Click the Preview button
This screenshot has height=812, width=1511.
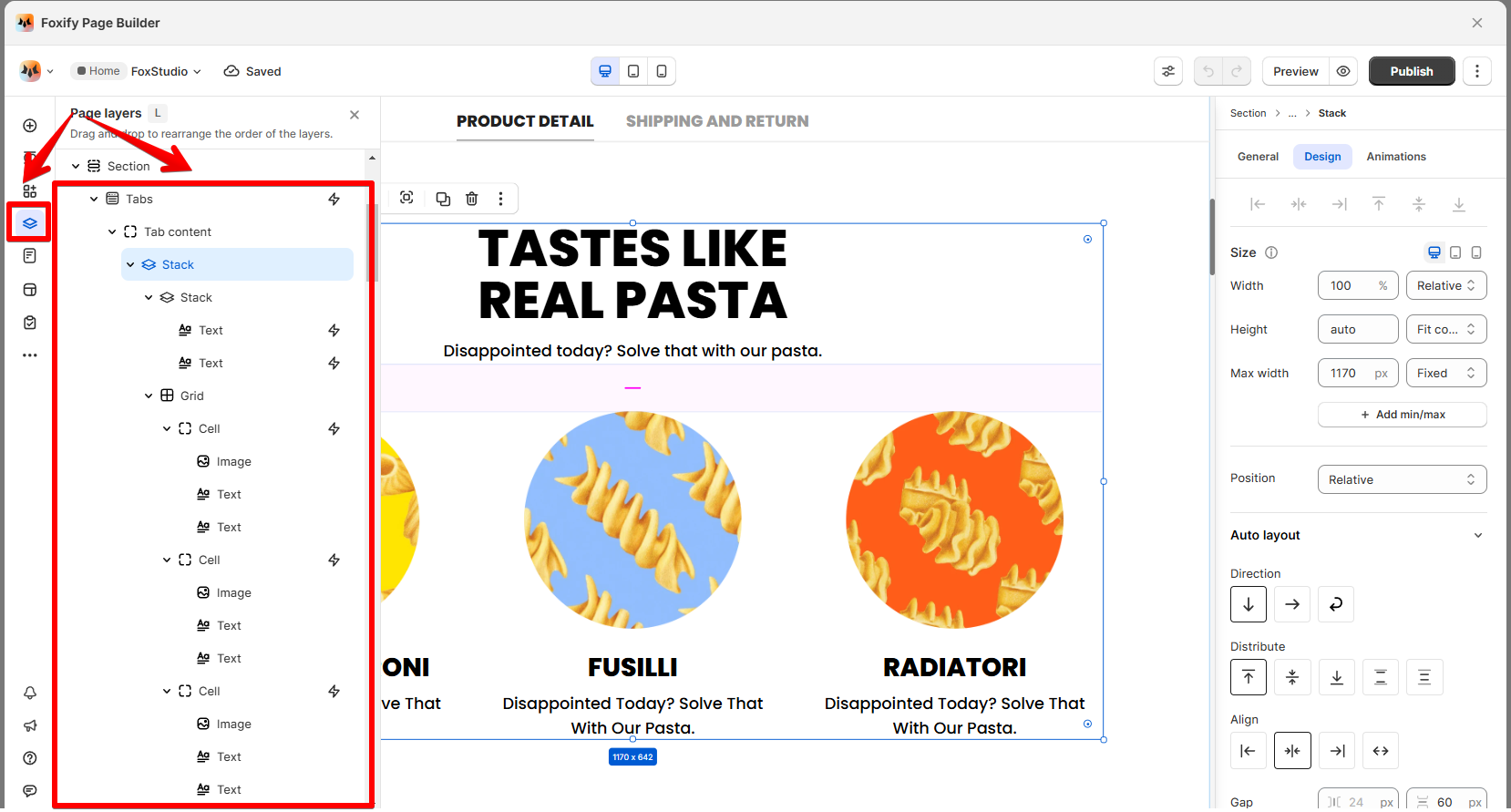coord(1296,71)
